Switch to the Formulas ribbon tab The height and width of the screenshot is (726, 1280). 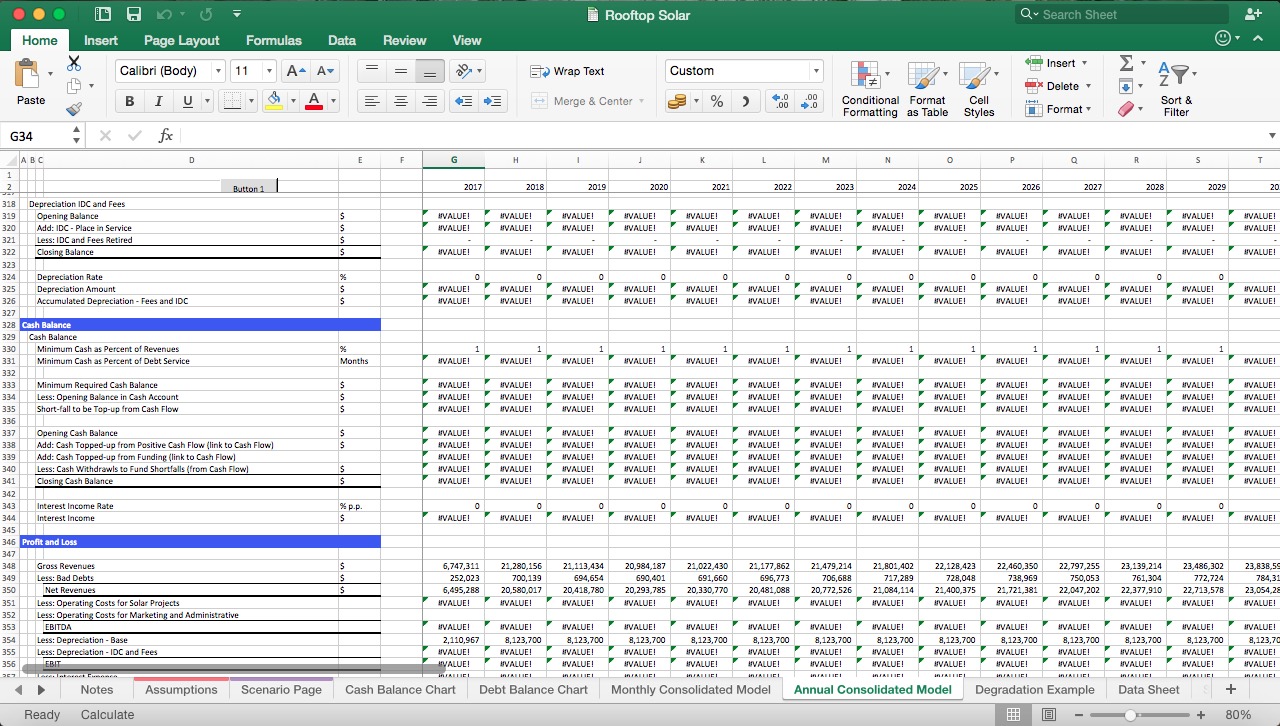point(273,40)
